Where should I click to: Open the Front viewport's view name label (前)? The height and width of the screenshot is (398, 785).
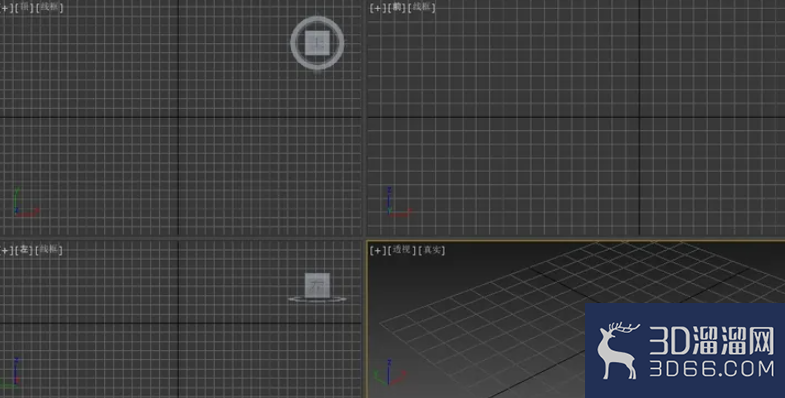(398, 8)
